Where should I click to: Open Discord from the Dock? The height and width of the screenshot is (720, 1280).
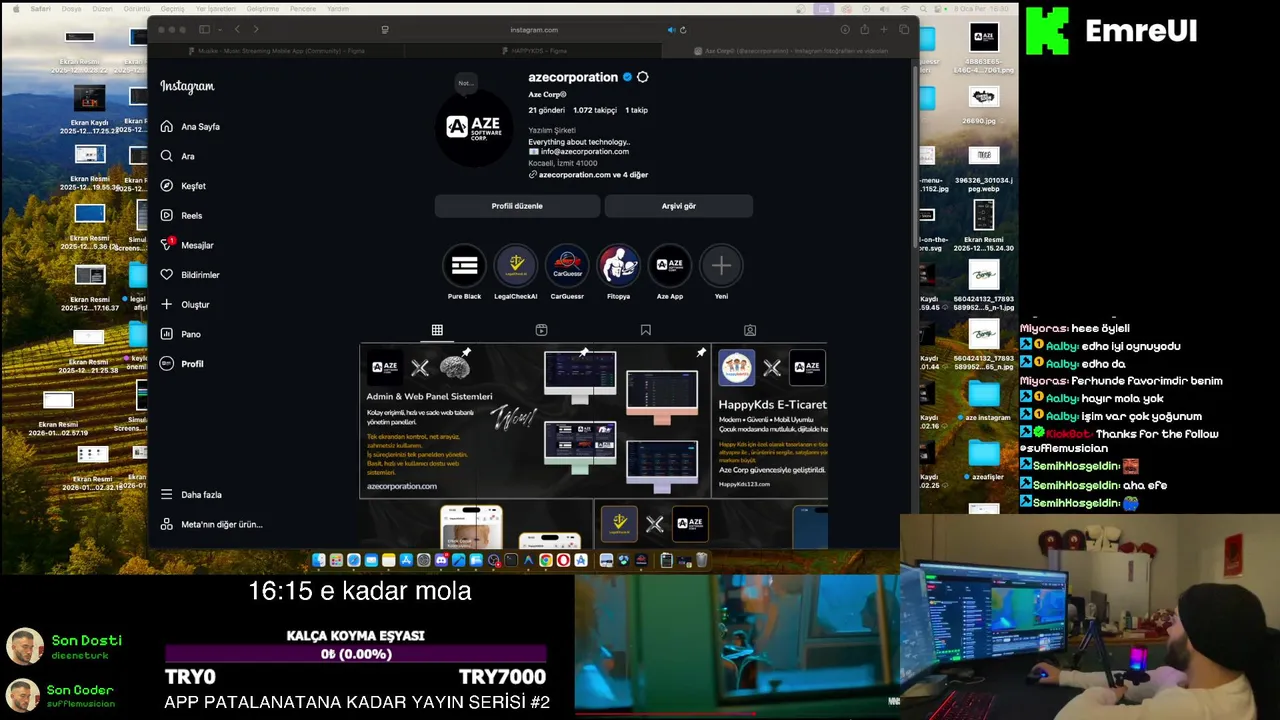tap(441, 561)
